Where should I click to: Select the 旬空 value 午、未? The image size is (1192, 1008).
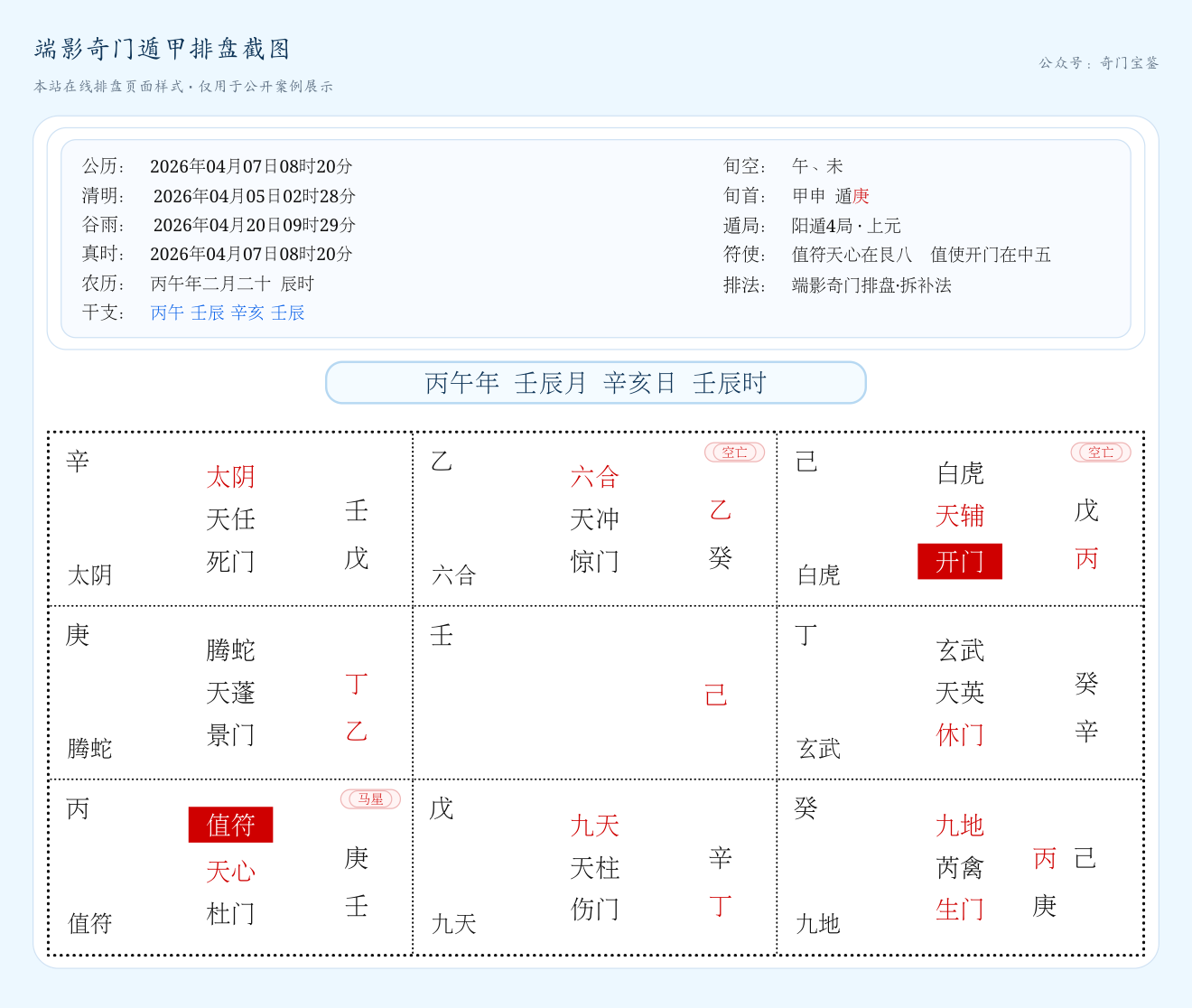coord(817,166)
